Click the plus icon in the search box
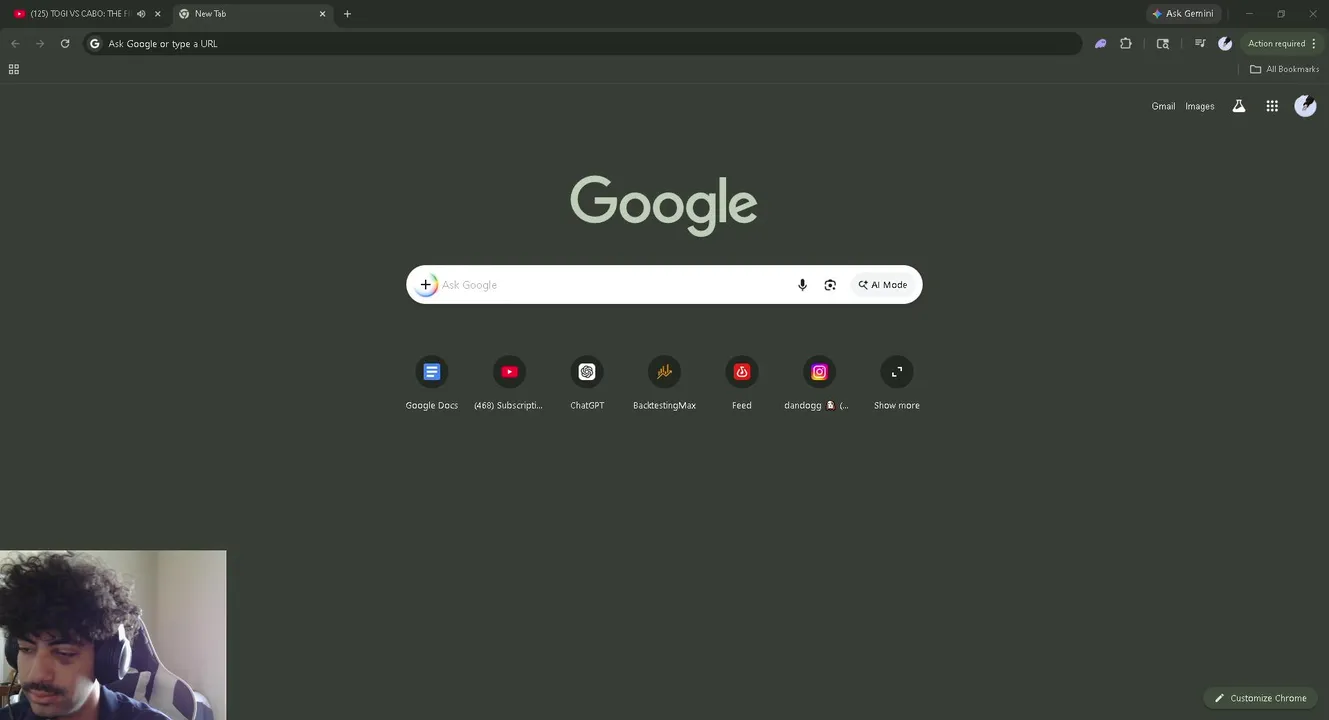Viewport: 1329px width, 720px height. (425, 285)
